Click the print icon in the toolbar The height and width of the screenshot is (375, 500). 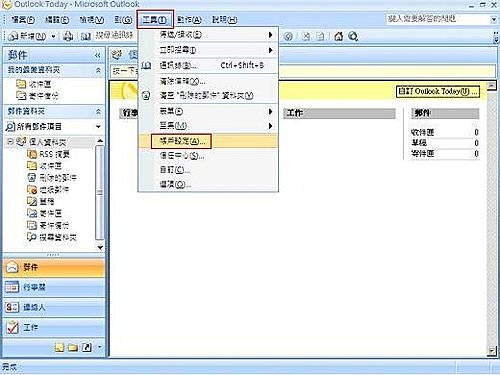pyautogui.click(x=68, y=36)
